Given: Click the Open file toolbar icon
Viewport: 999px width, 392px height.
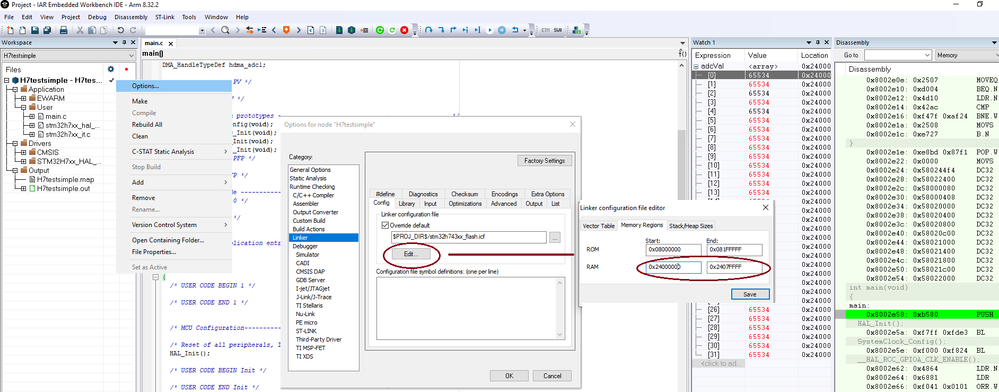Looking at the screenshot, I should coord(22,30).
